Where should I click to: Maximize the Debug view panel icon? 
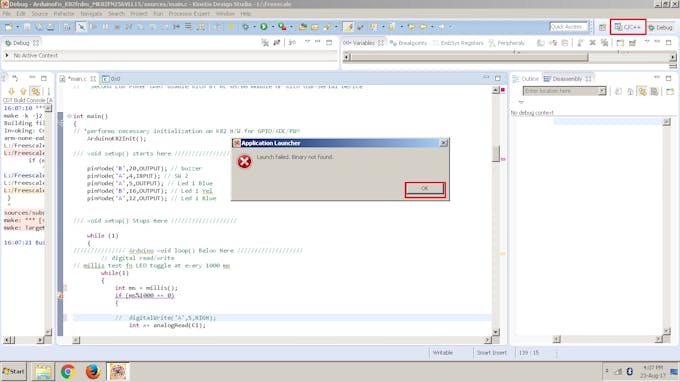coord(329,42)
